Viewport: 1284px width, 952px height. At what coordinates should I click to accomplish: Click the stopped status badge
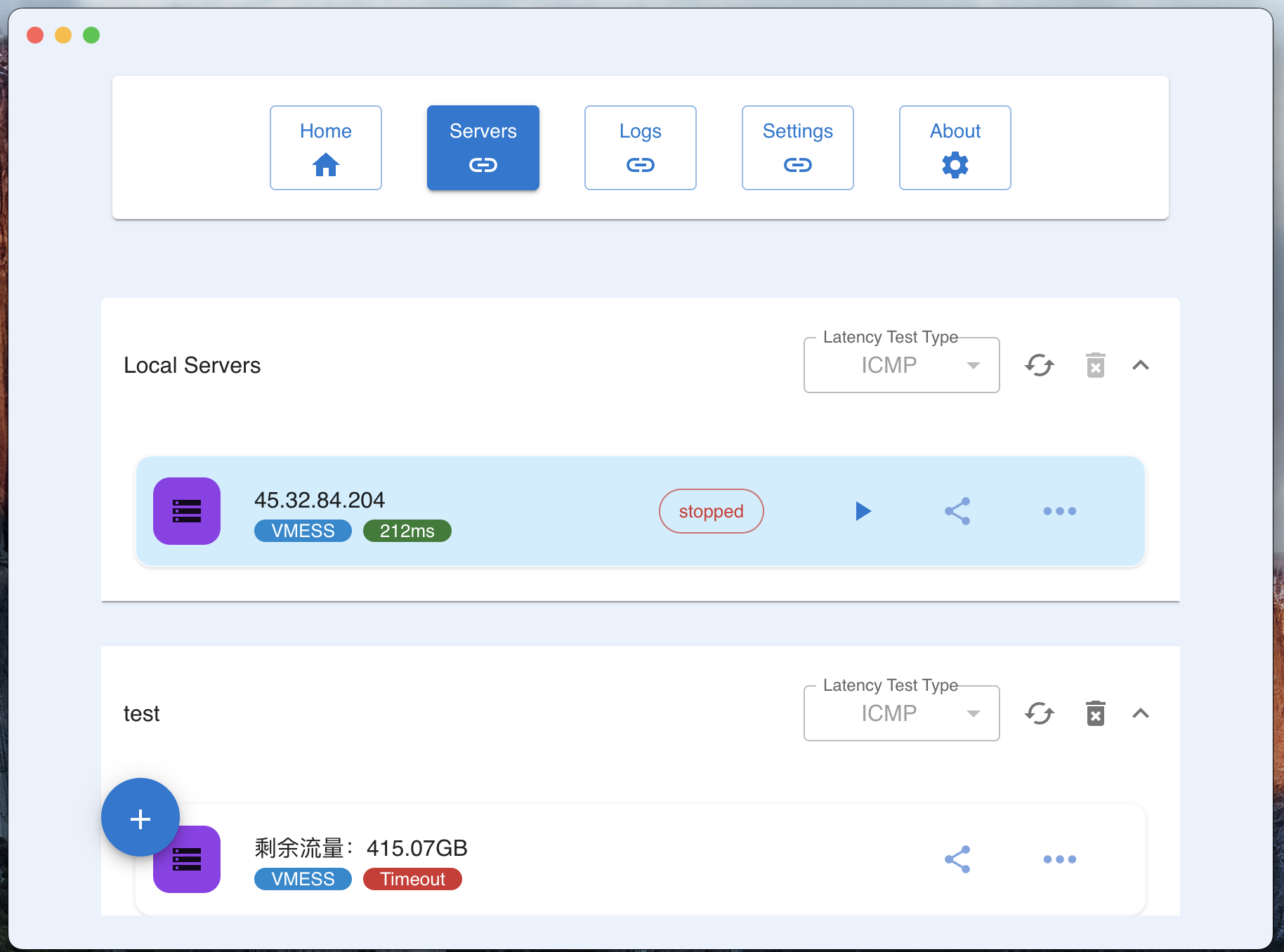pyautogui.click(x=711, y=511)
